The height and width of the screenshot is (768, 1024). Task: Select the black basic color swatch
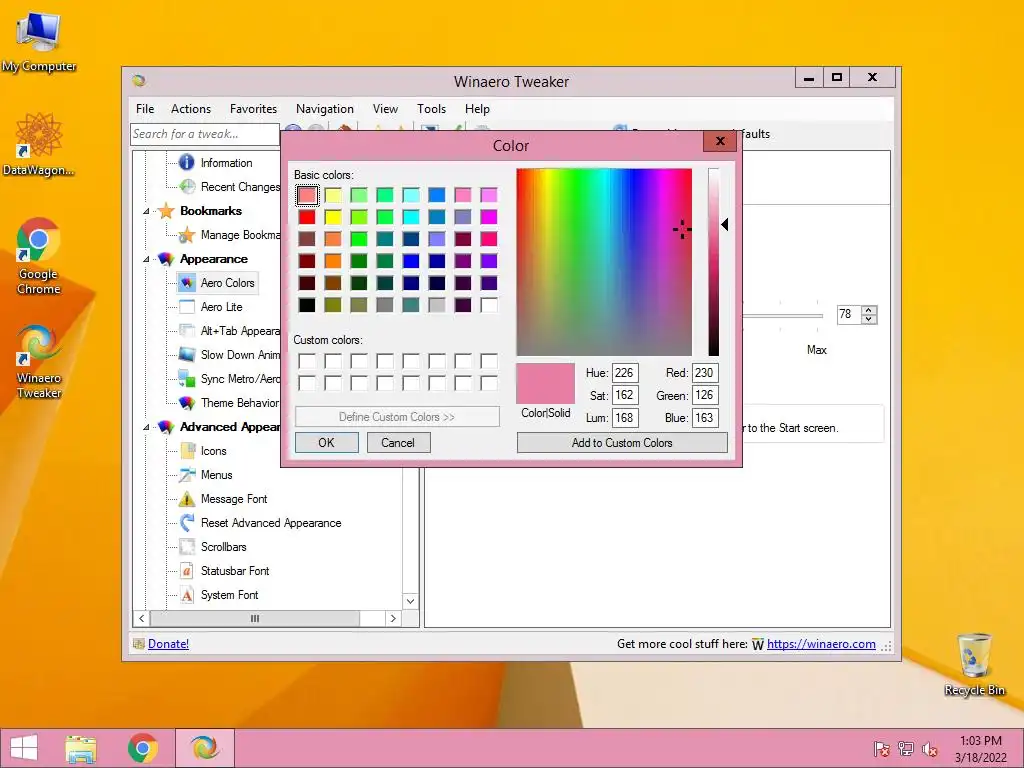[x=307, y=305]
